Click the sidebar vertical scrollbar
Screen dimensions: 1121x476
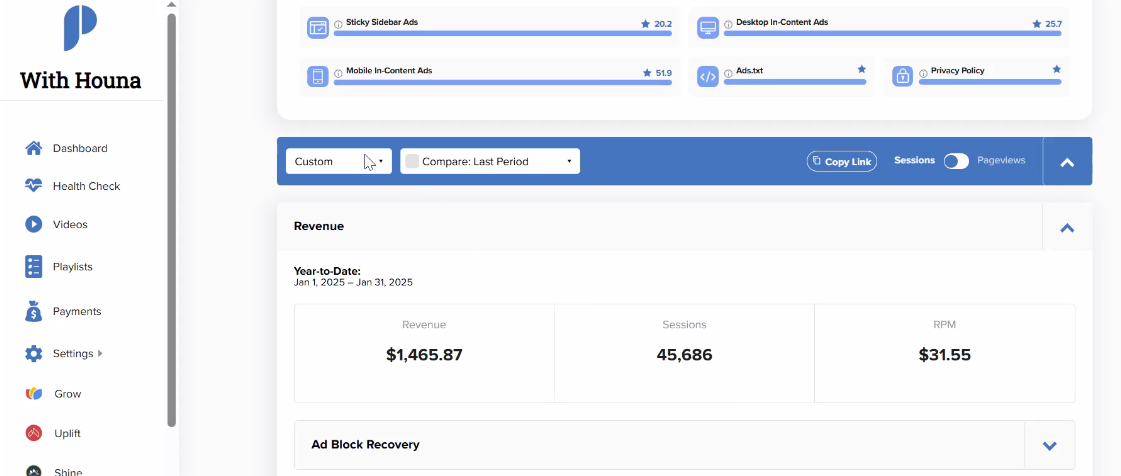click(x=172, y=219)
